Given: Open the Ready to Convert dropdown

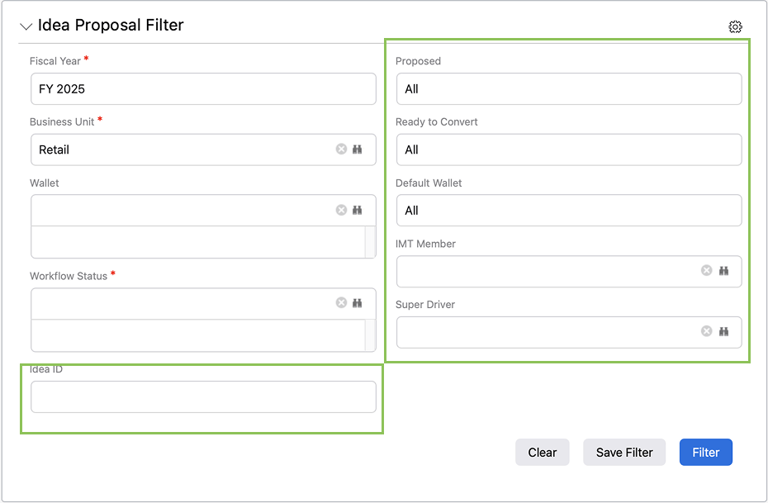Looking at the screenshot, I should pyautogui.click(x=568, y=150).
